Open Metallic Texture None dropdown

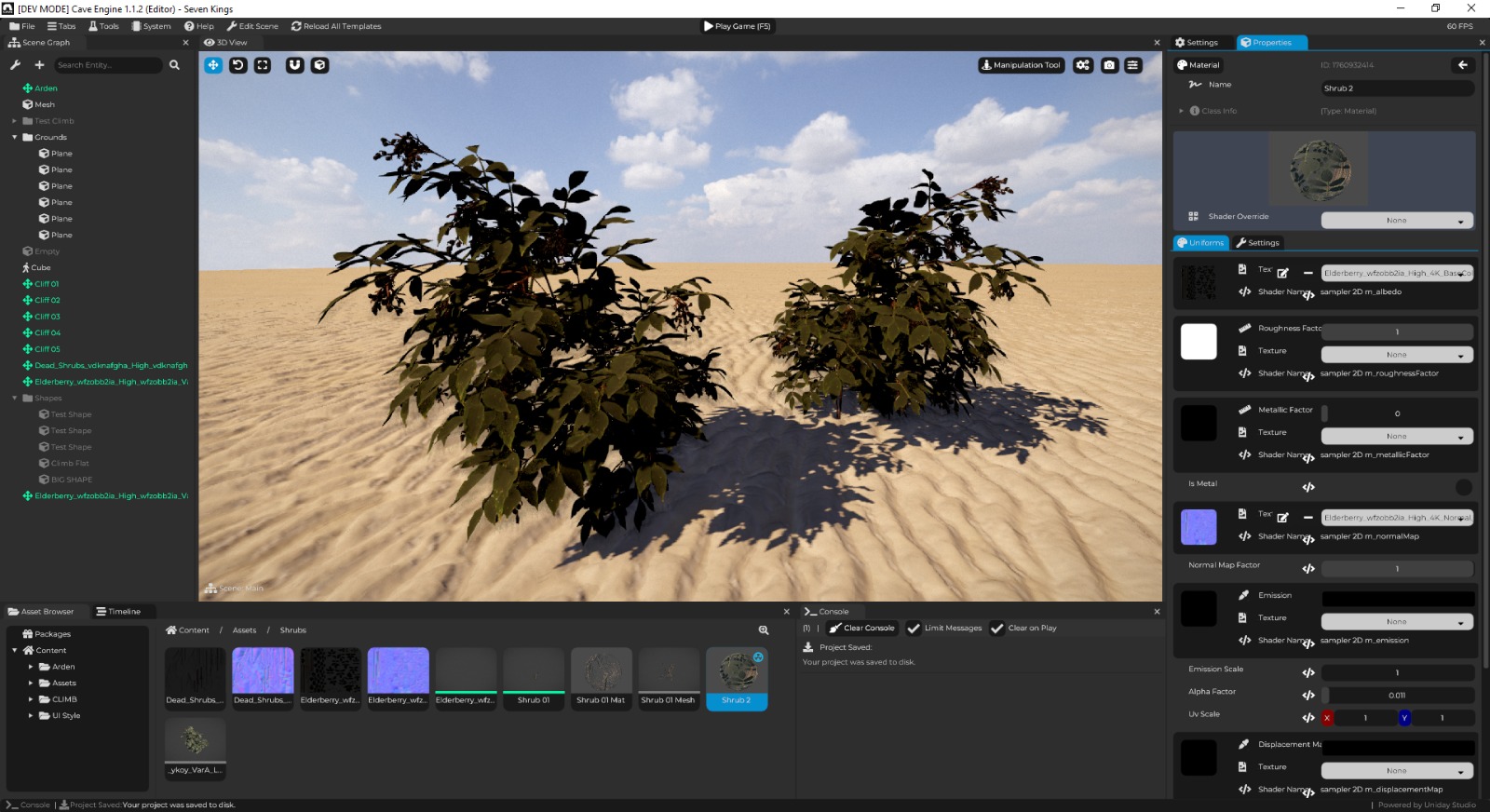[1397, 436]
